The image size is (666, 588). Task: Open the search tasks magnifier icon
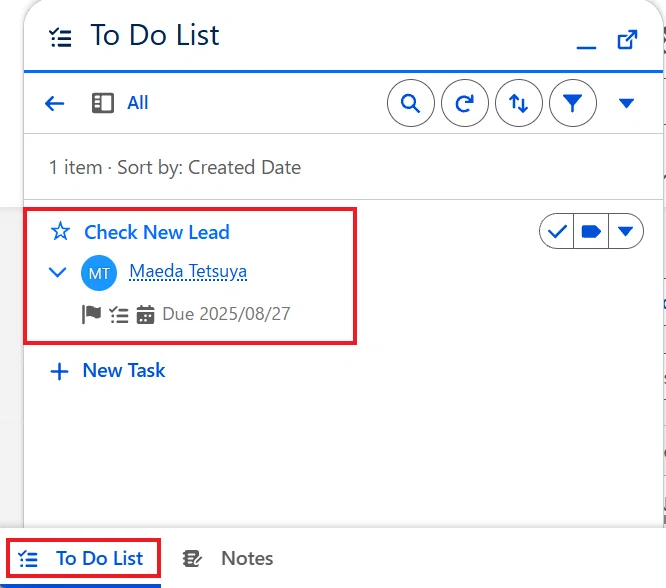[410, 103]
